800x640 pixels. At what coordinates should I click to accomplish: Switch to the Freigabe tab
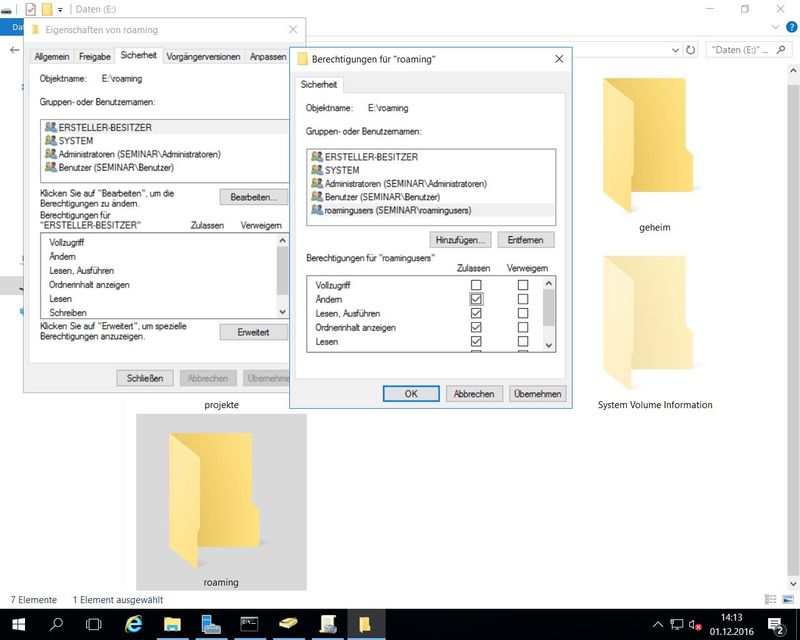point(94,57)
